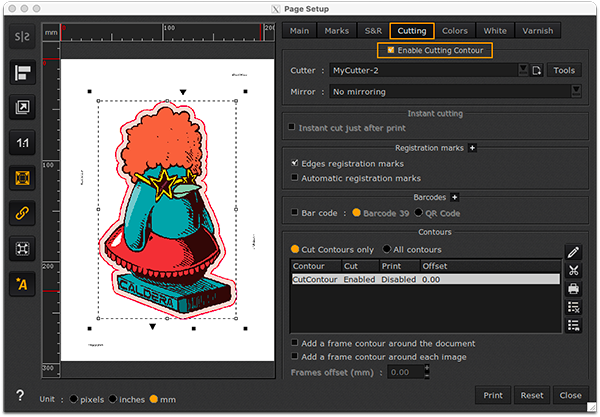Click the MyCutter-2 combo box field

tap(424, 70)
